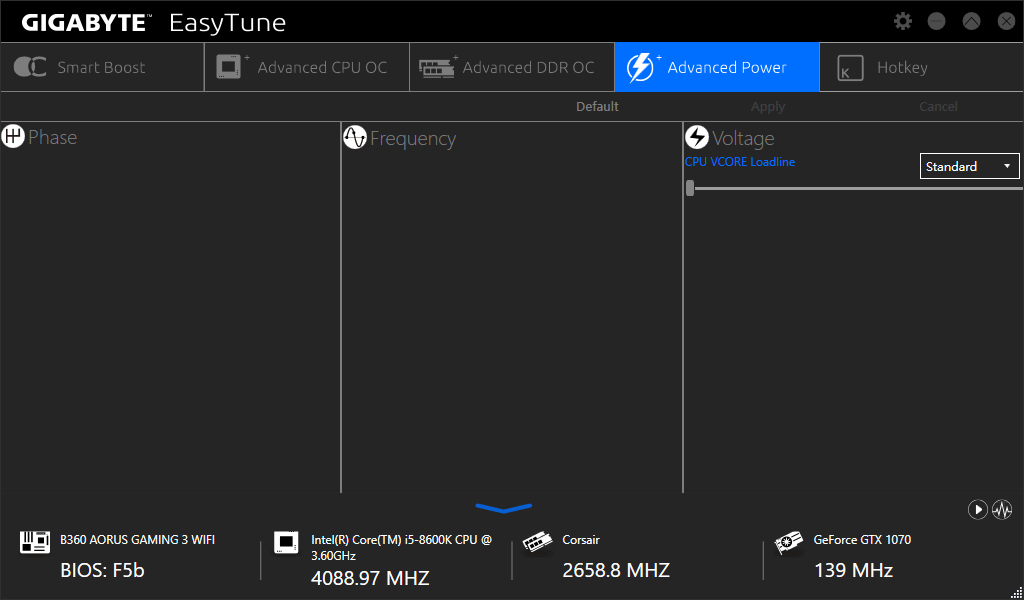1024x600 pixels.
Task: Open the Advanced CPU OC tab
Action: tap(307, 67)
